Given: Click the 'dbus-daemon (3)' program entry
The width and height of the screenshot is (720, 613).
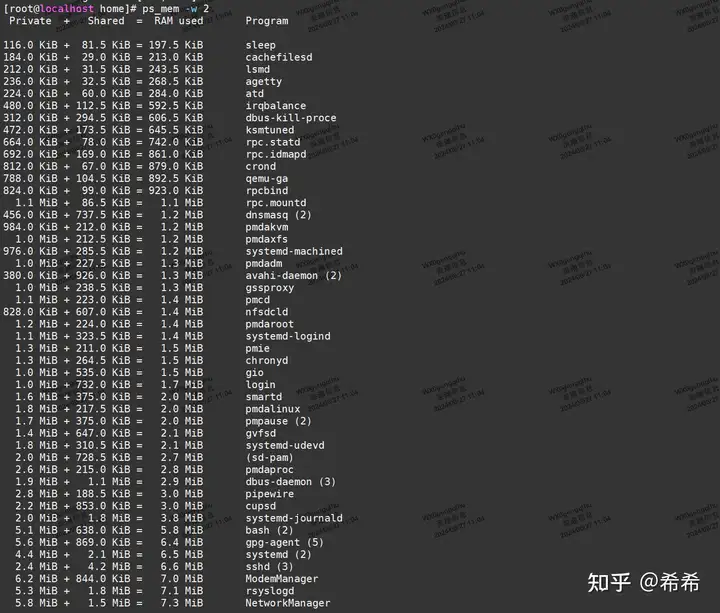Looking at the screenshot, I should click(291, 482).
